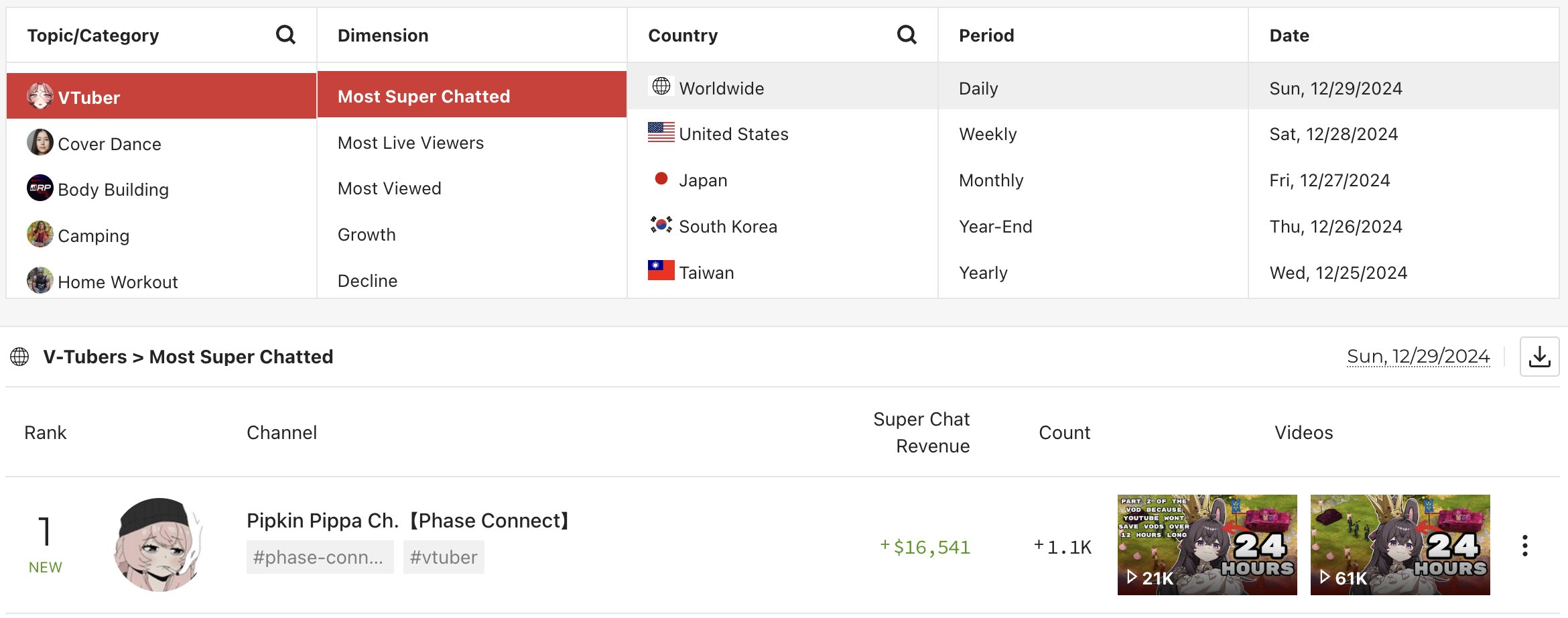Image resolution: width=1568 pixels, height=618 pixels.
Task: Select United States country filter
Action: 783,133
